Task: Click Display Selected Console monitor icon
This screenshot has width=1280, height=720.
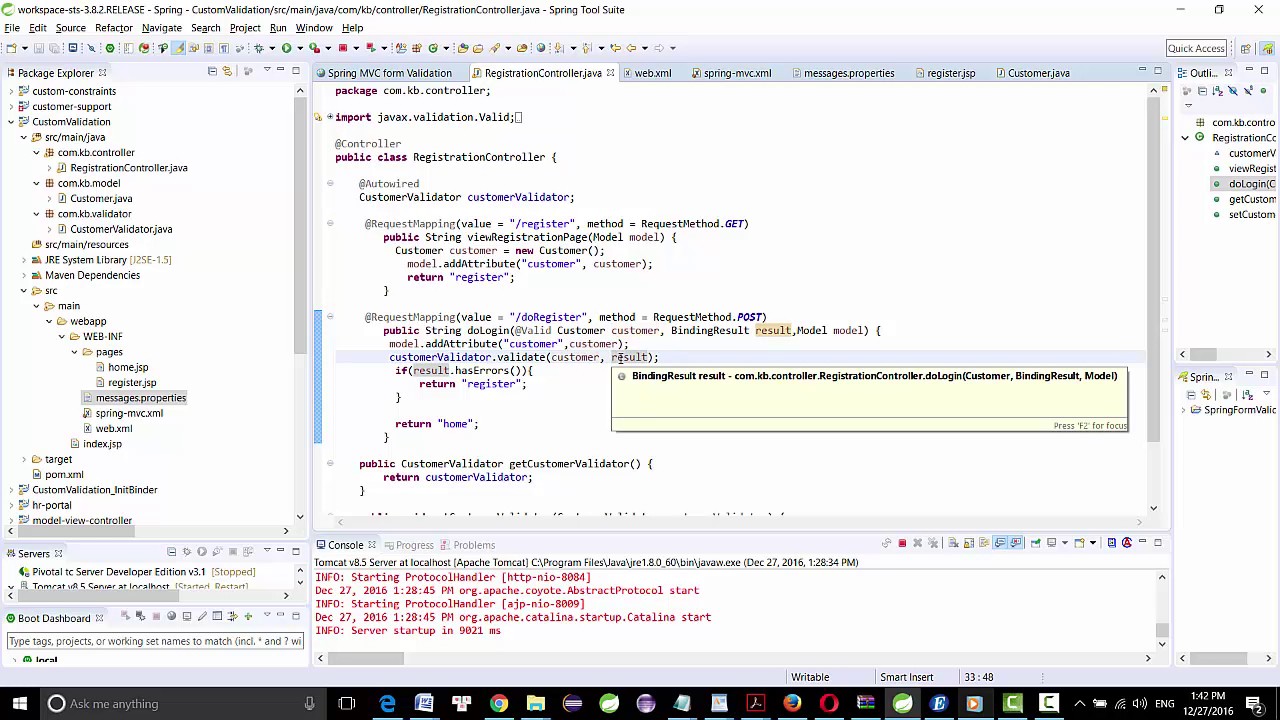Action: (x=1051, y=543)
